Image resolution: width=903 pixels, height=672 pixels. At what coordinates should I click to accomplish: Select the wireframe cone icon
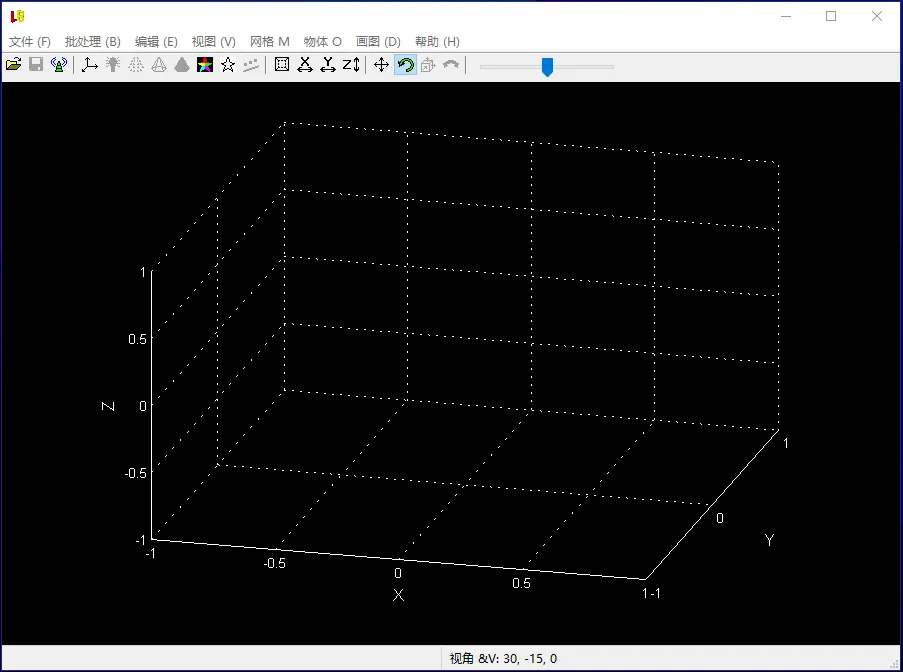(159, 64)
